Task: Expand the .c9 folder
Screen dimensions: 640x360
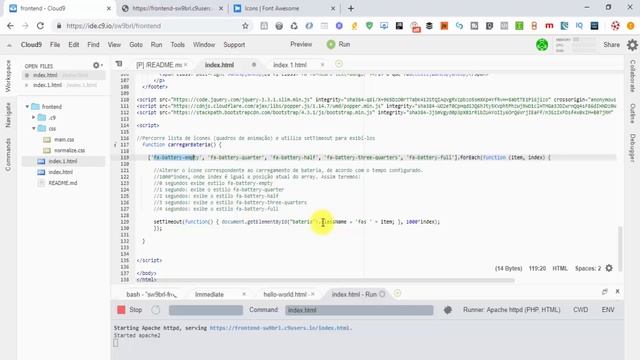Action: [x=33, y=118]
